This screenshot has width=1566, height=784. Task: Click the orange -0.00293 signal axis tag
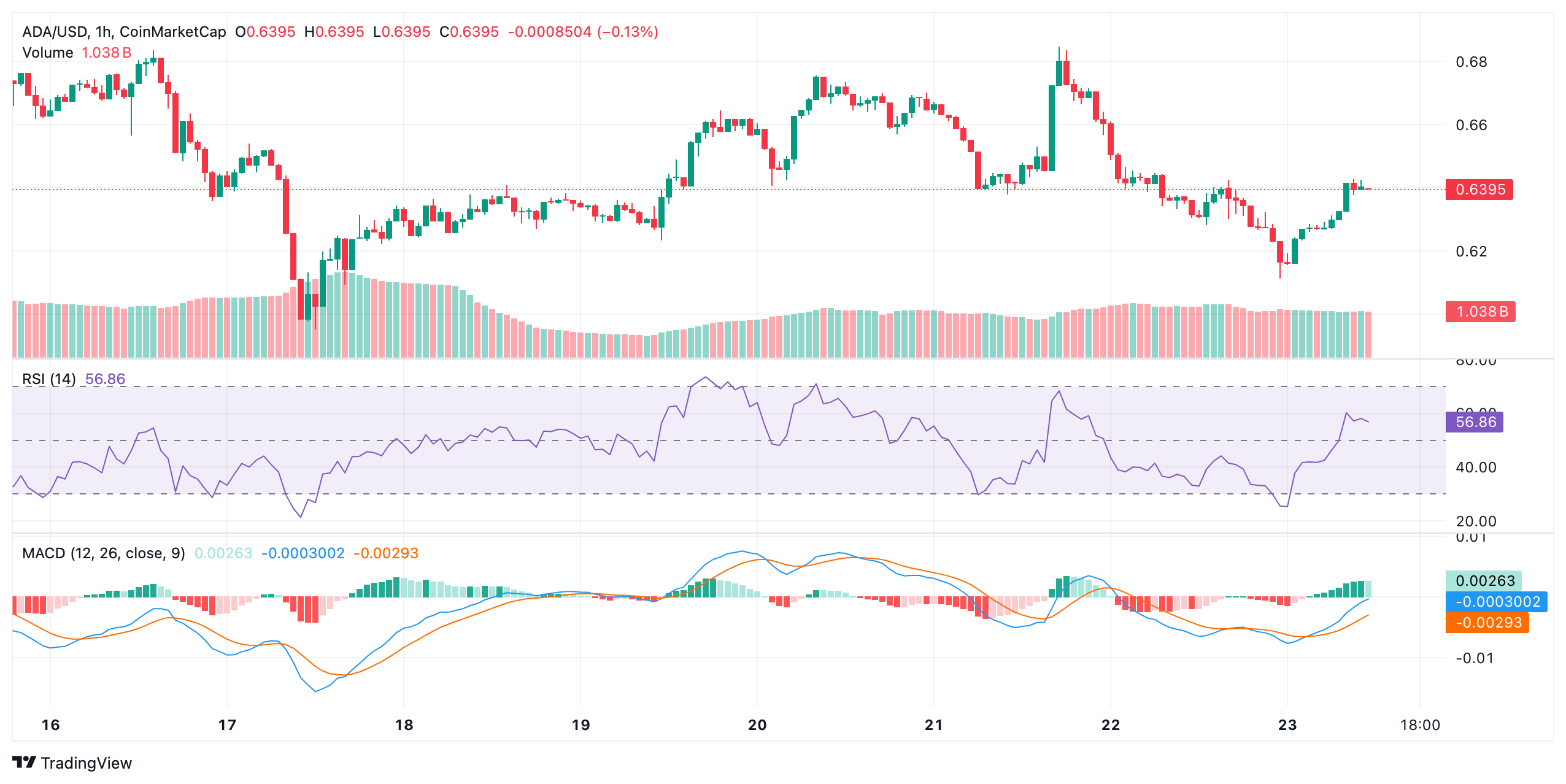[1487, 623]
